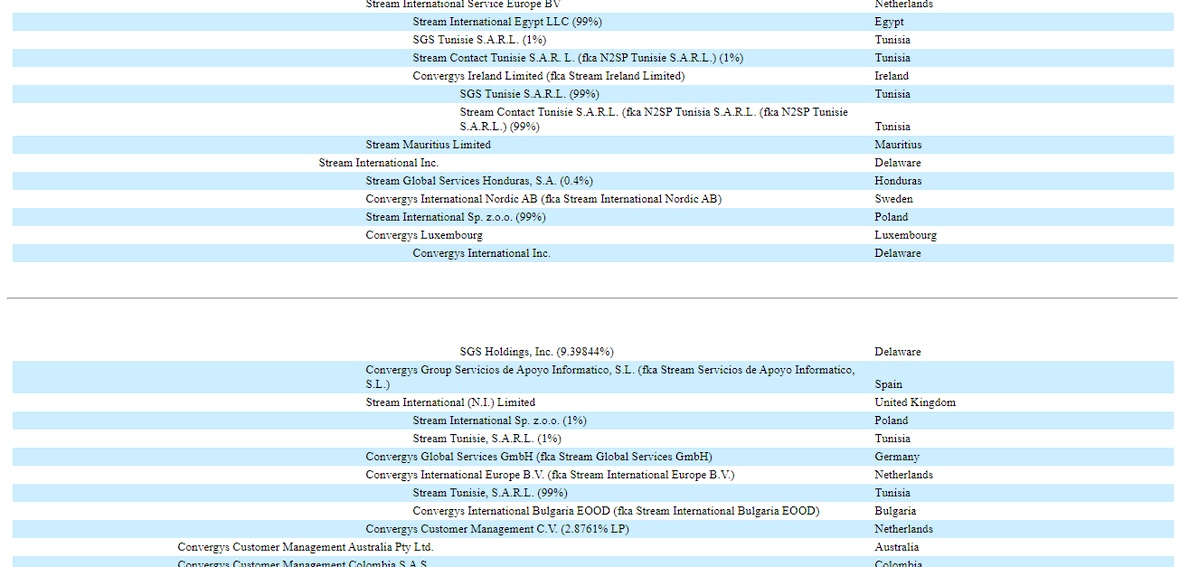1199x567 pixels.
Task: Select 'Stream International Inc.' entry
Action: 379,163
